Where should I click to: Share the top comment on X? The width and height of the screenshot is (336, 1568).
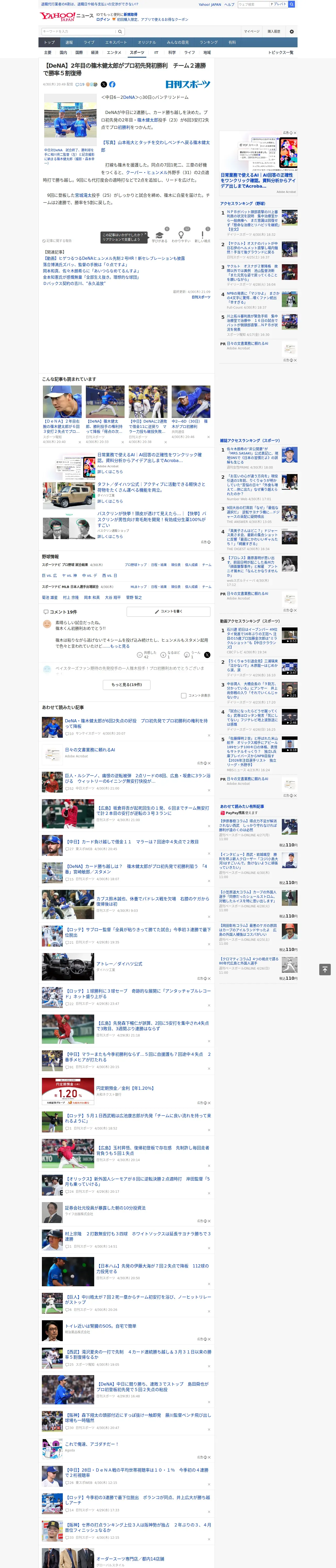pyautogui.click(x=207, y=655)
